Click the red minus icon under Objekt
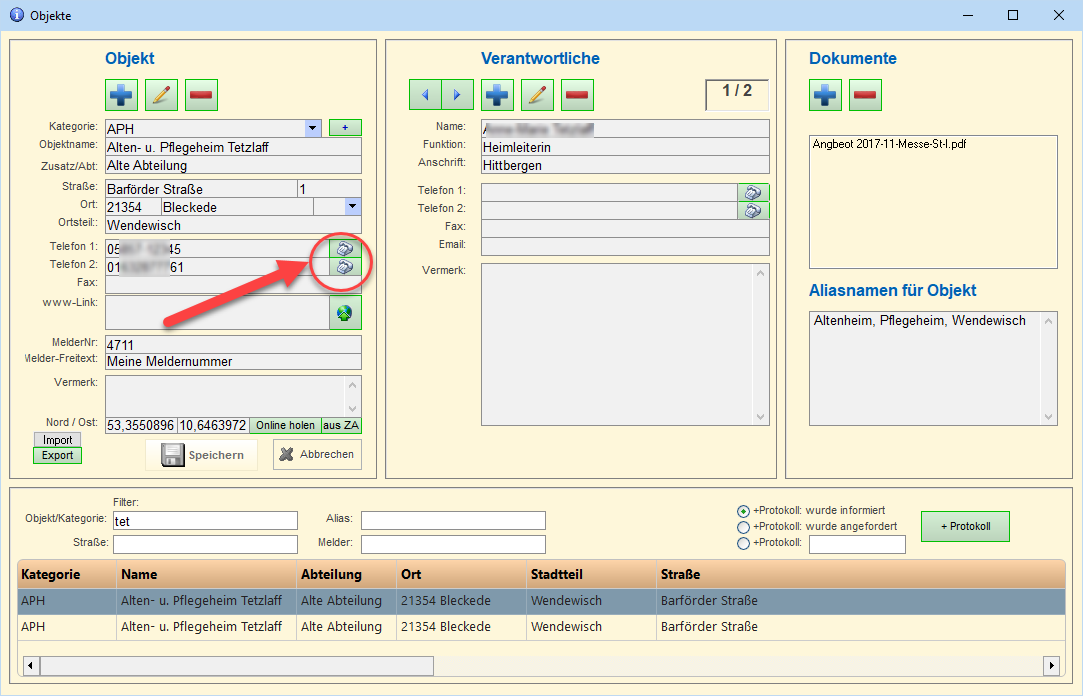 tap(201, 95)
